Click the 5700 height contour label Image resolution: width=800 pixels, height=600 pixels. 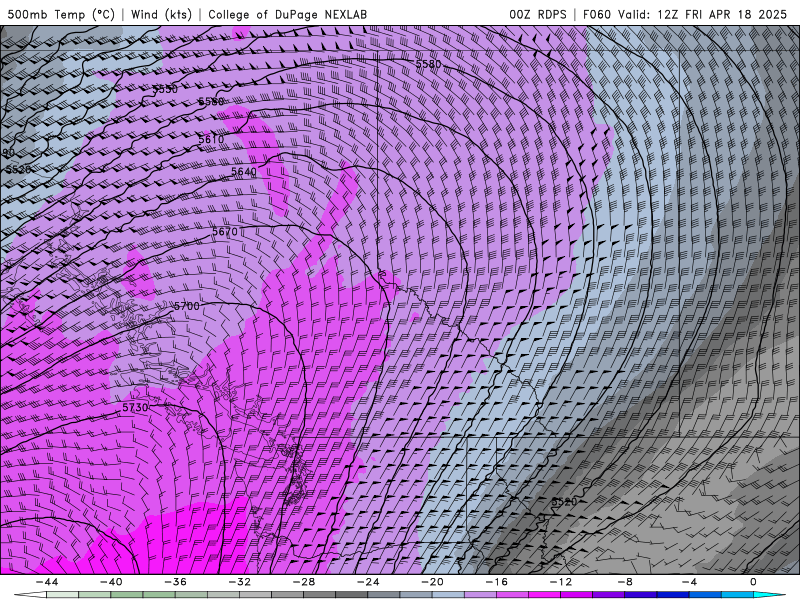[187, 306]
